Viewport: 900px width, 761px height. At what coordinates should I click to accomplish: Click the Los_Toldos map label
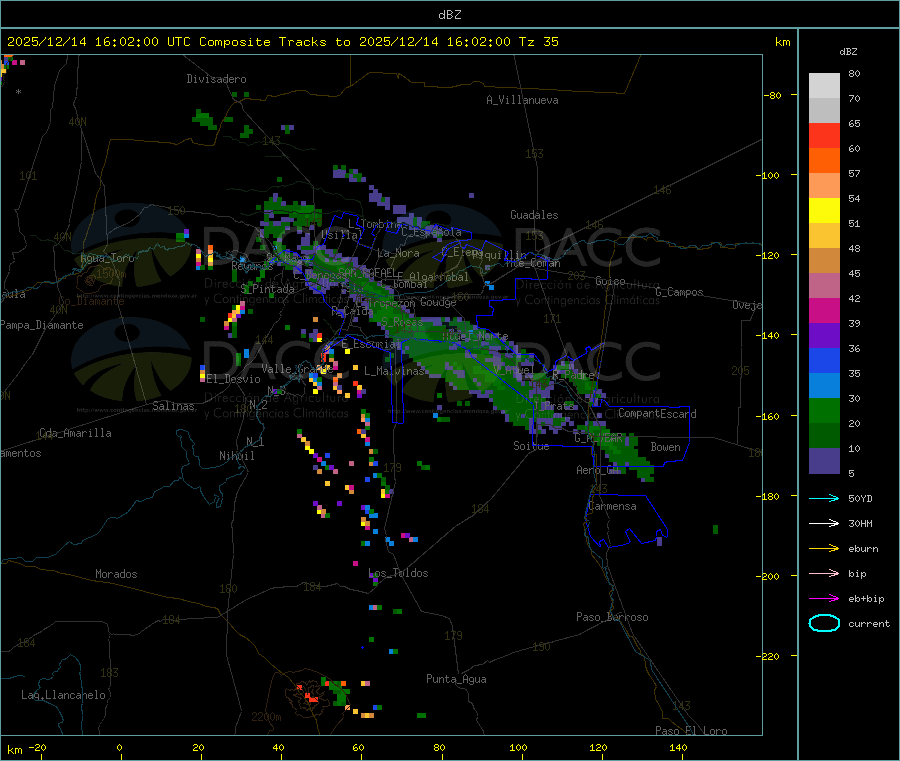[398, 573]
